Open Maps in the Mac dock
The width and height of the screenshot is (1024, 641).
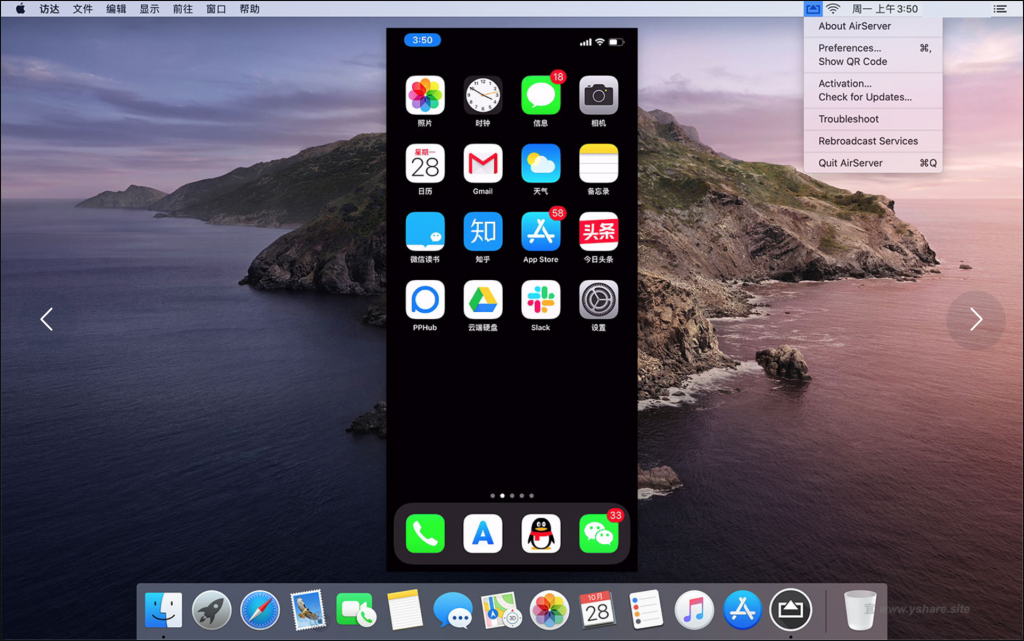coord(501,610)
